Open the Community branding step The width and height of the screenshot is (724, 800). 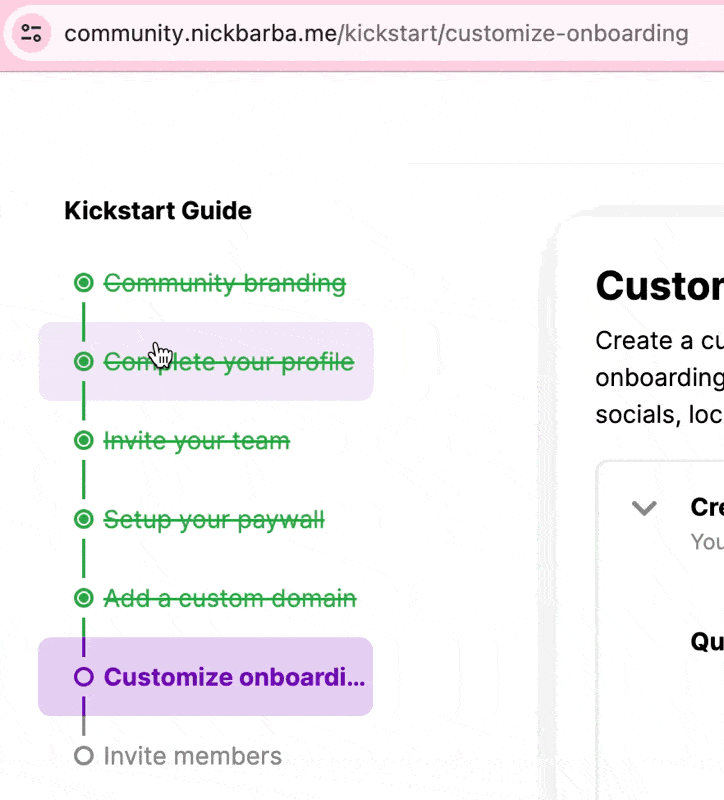coord(225,283)
